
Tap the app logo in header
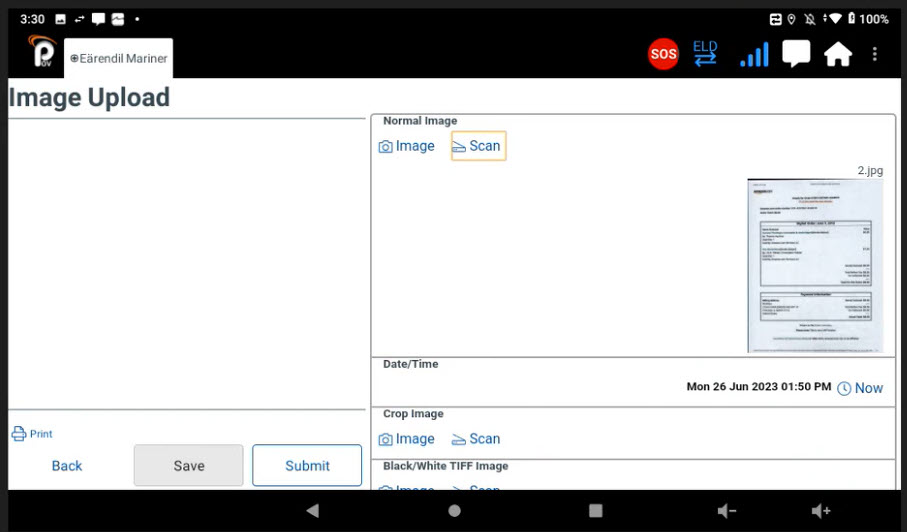click(x=42, y=51)
